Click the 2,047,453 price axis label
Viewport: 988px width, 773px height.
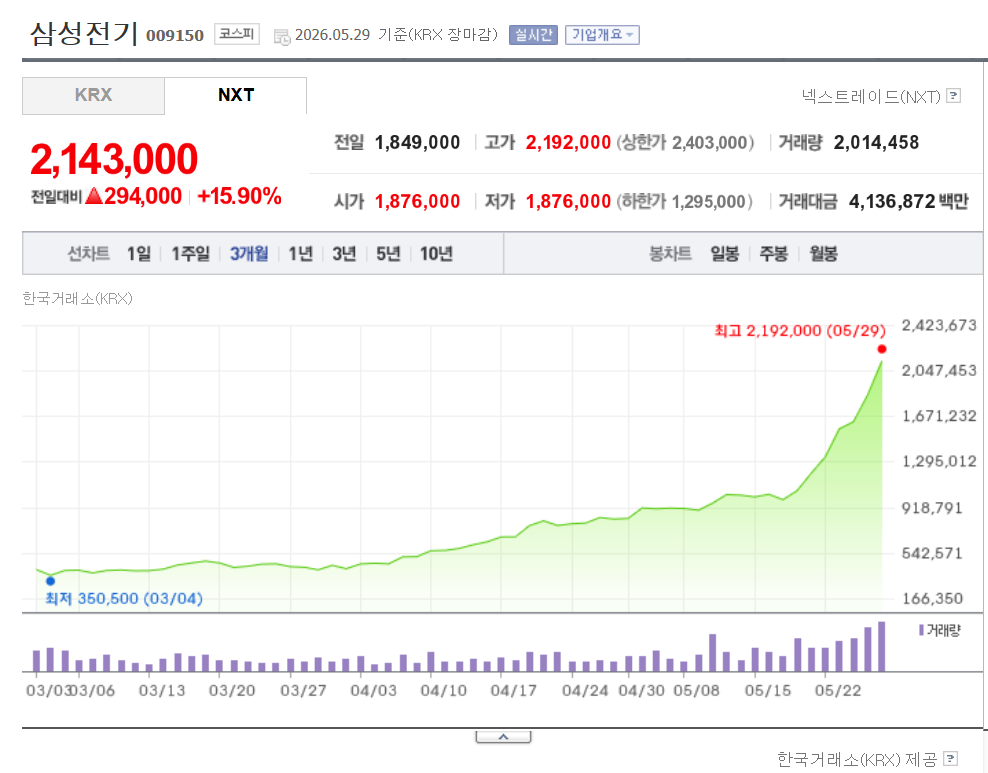939,370
